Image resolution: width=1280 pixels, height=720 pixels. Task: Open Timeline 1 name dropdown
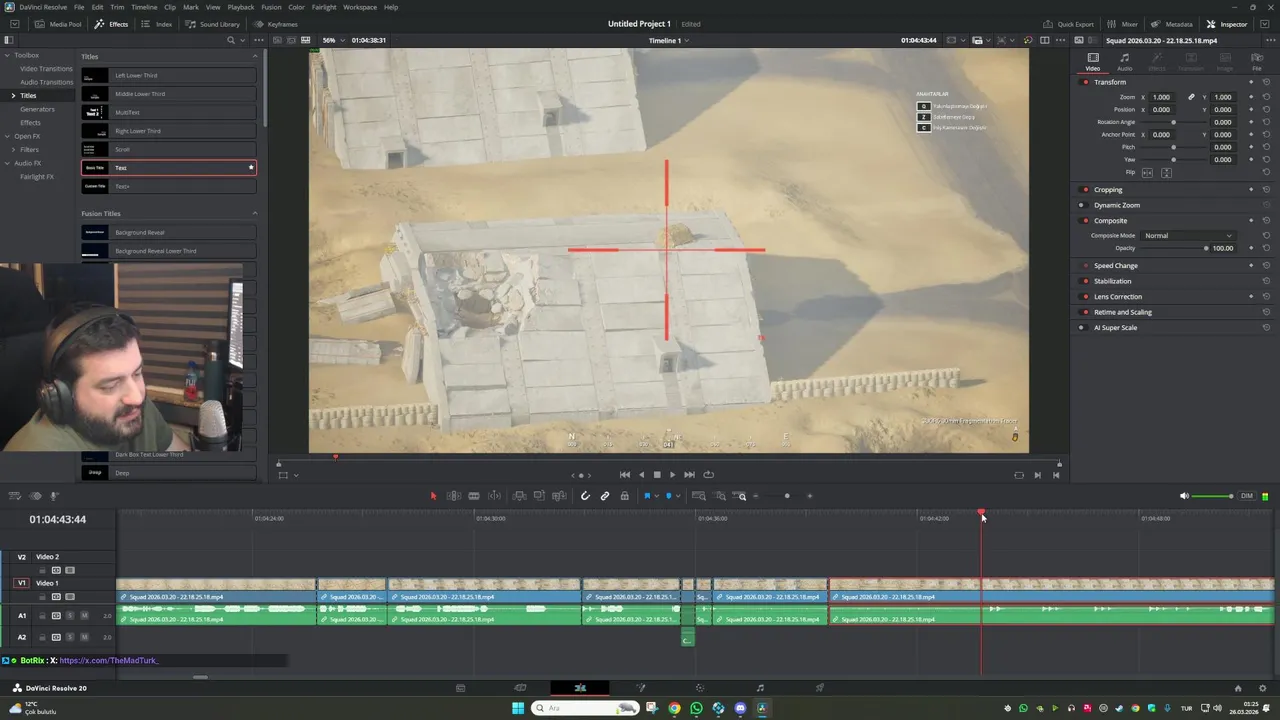[x=670, y=40]
